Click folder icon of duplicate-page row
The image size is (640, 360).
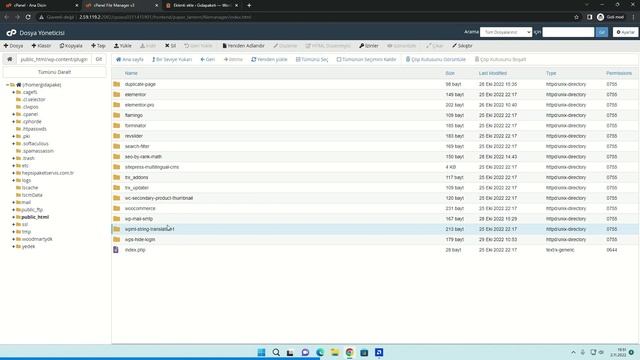click(117, 84)
